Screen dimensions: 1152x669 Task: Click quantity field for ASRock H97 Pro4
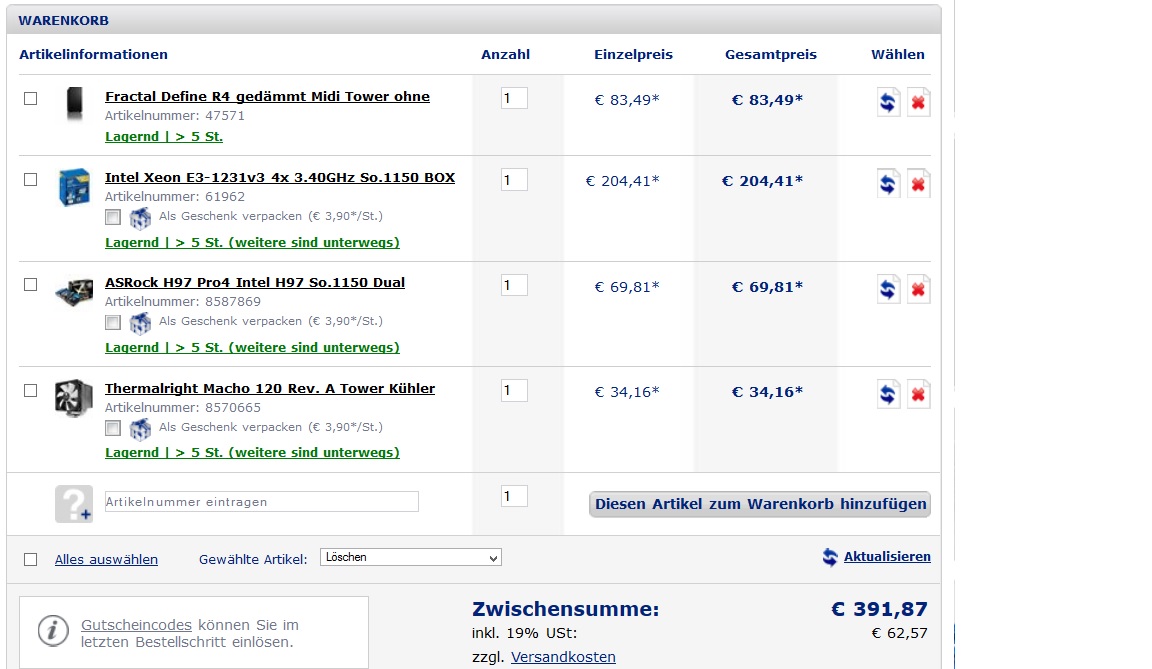coord(514,285)
